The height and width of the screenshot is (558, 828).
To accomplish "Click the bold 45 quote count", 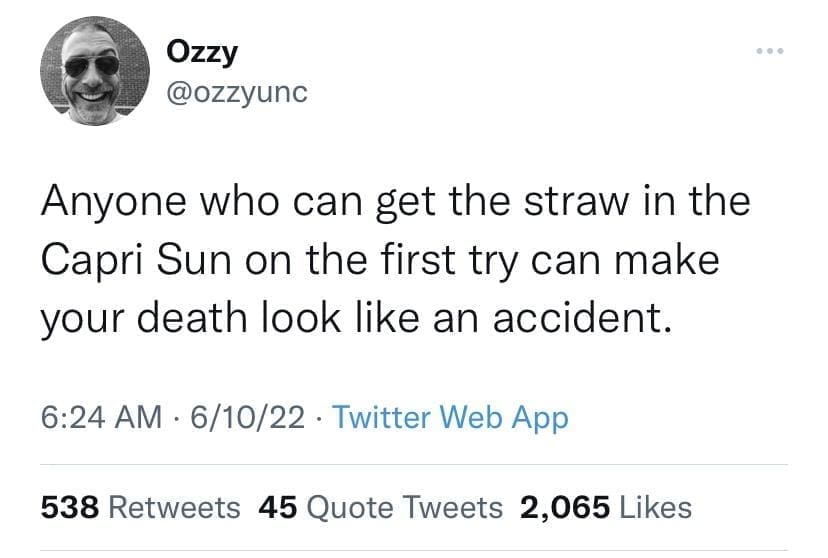I will 277,507.
